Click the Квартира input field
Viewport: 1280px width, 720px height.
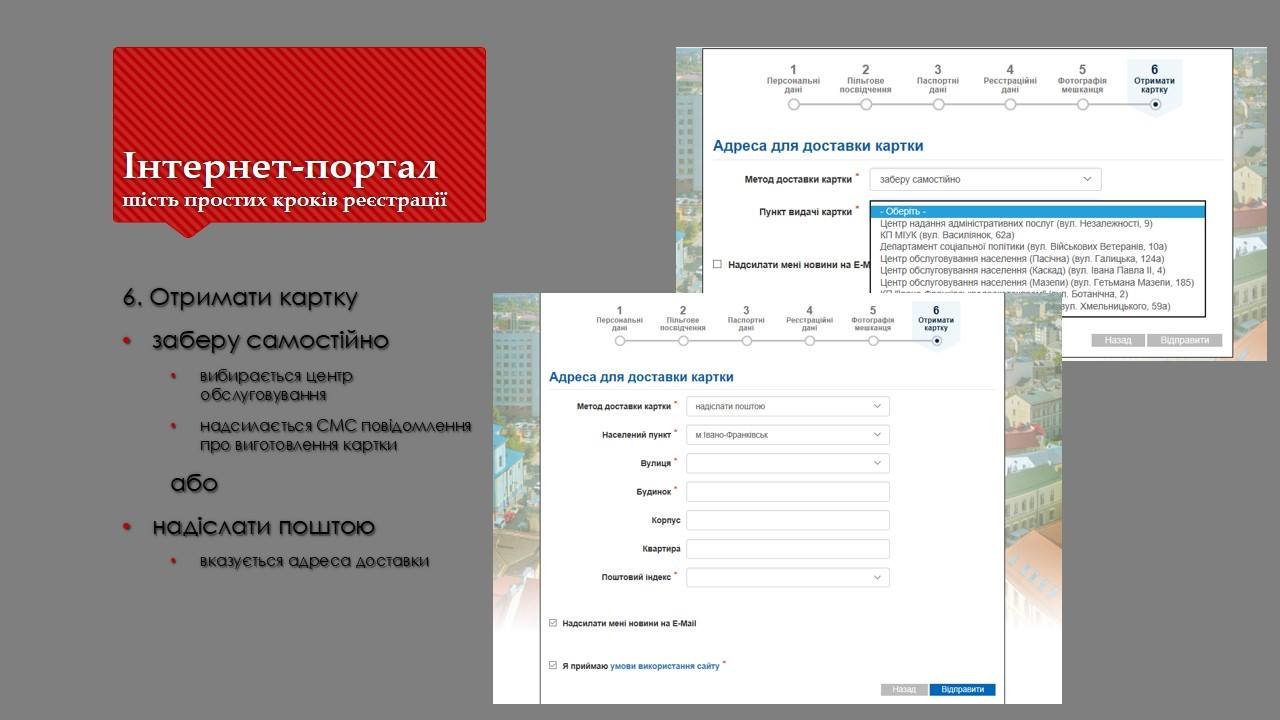[788, 549]
